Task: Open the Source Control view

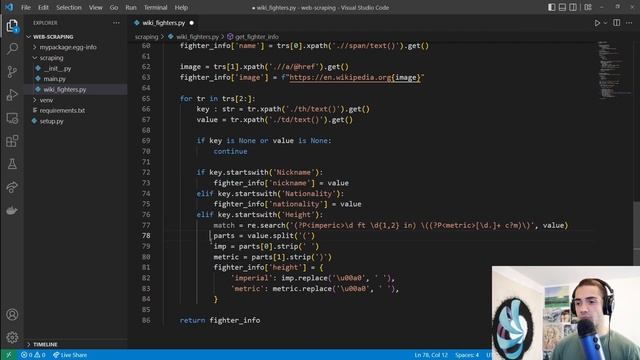Action: [12, 72]
